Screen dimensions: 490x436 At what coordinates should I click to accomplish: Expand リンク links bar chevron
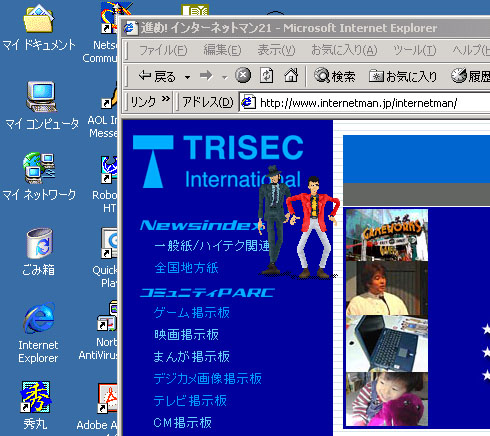pos(166,99)
